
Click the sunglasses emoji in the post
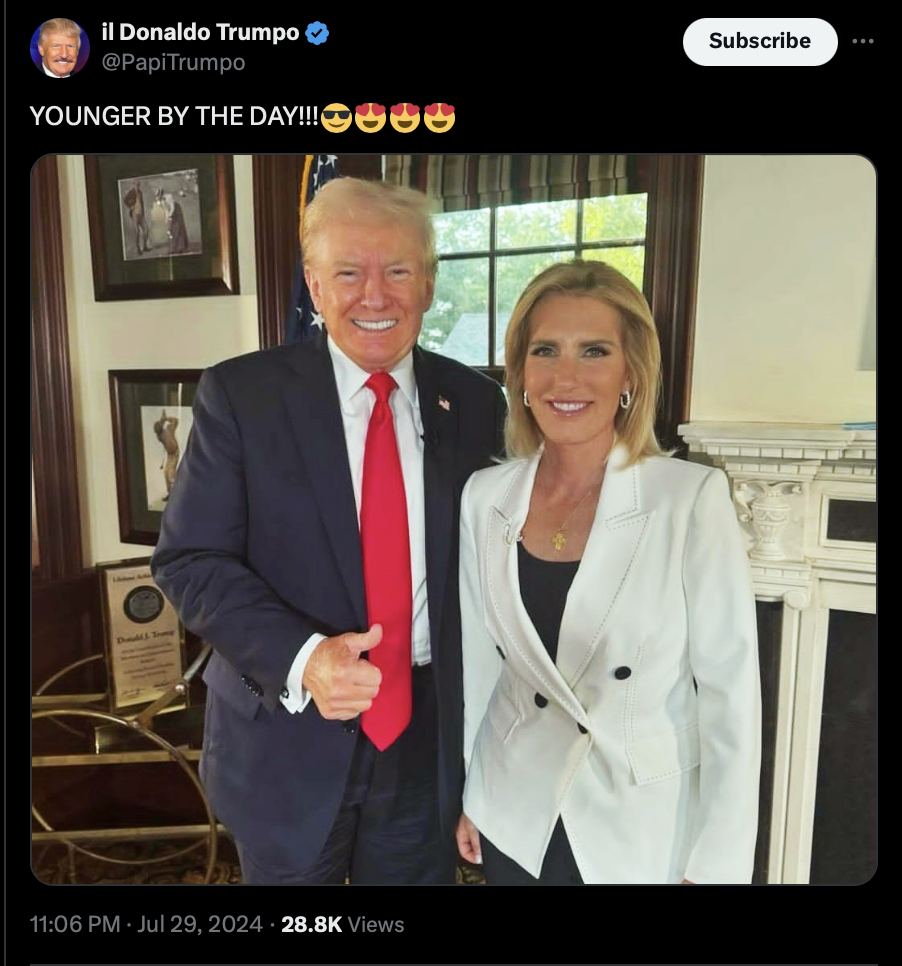click(x=336, y=117)
